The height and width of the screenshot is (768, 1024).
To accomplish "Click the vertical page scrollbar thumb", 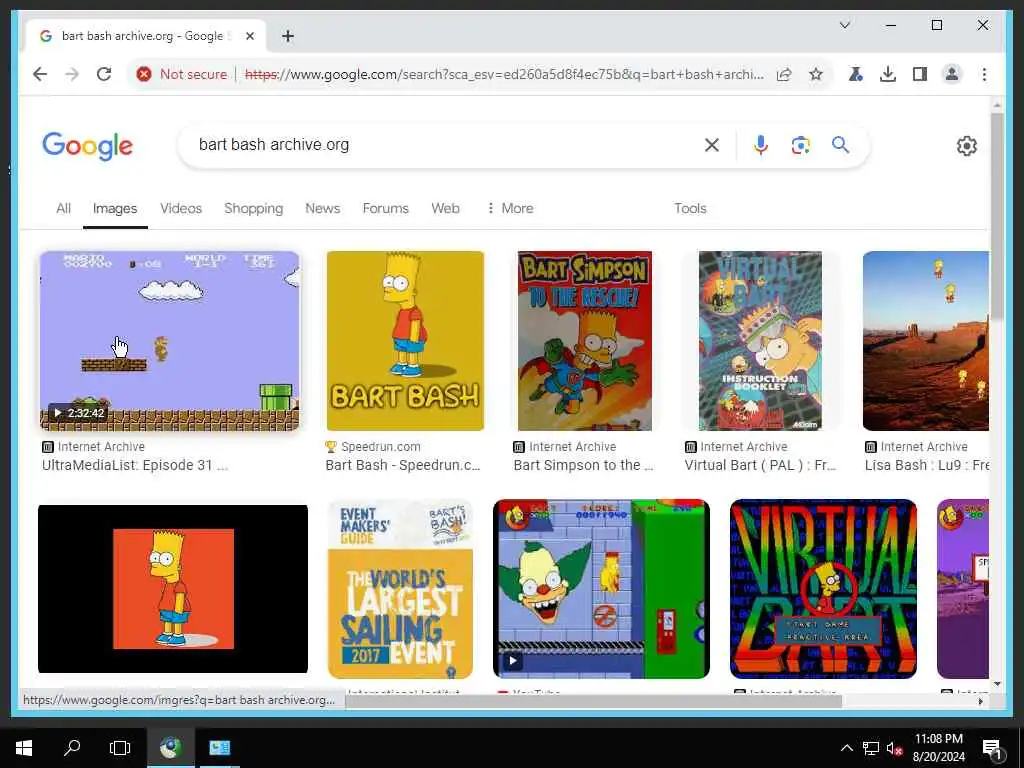I will coord(997,216).
